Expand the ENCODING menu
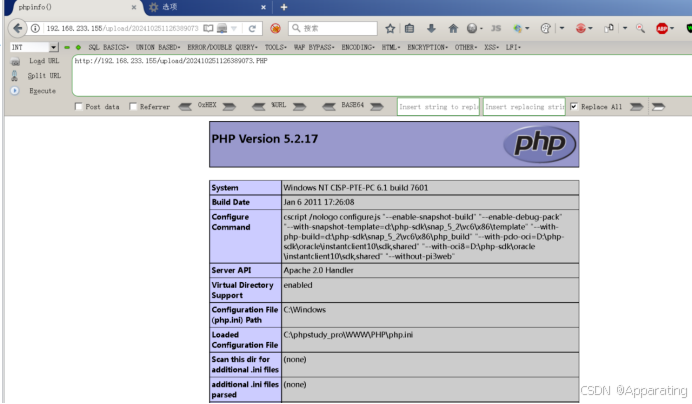This screenshot has width=692, height=404. [x=358, y=47]
